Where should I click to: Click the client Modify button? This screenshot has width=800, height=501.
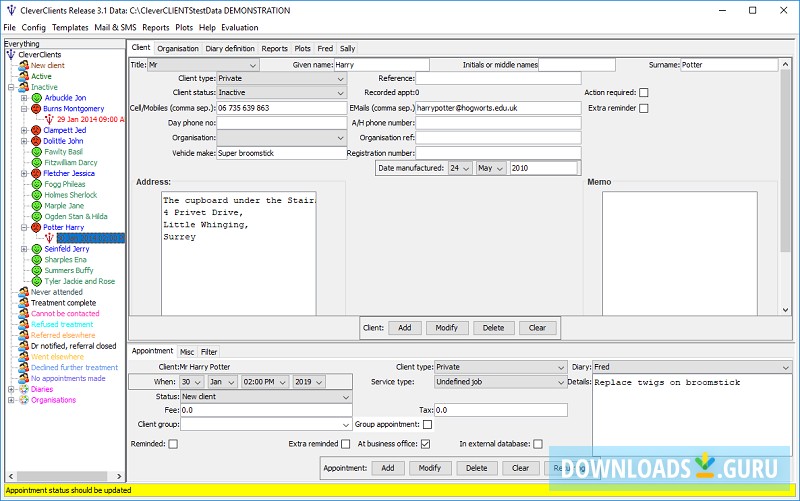pos(446,328)
